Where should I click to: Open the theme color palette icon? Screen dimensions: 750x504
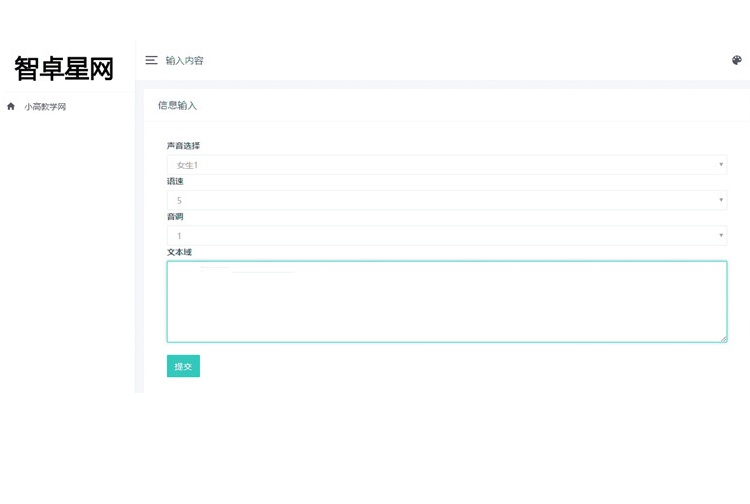(x=737, y=60)
